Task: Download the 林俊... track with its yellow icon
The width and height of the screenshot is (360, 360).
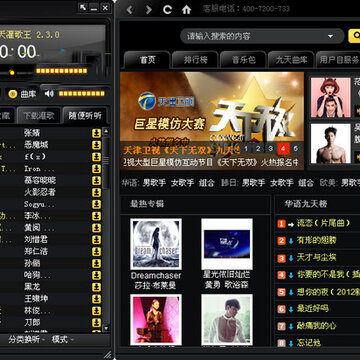Action: (96, 311)
